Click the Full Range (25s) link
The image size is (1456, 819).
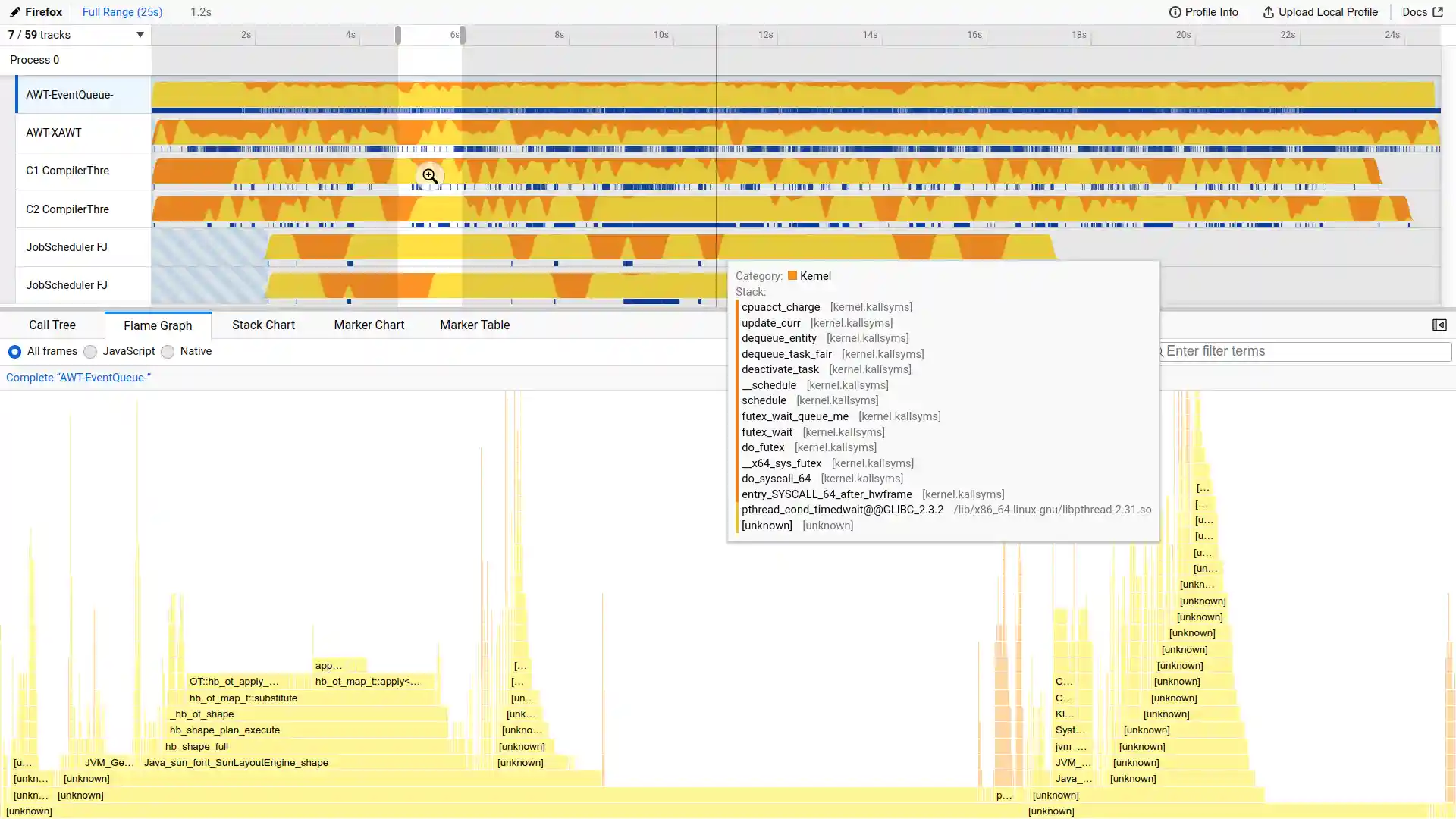(121, 11)
